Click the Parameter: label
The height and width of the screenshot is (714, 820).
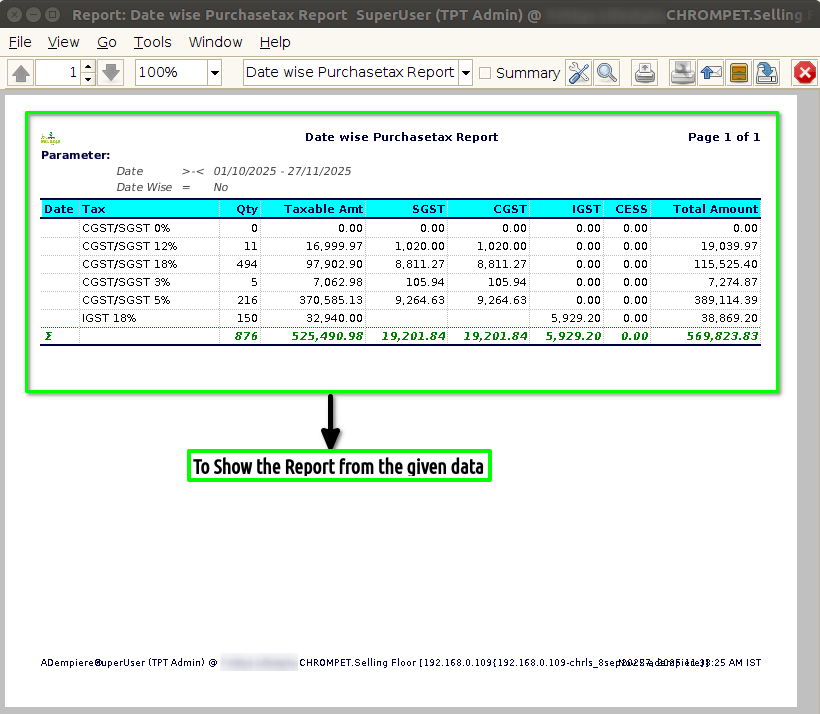[x=76, y=155]
